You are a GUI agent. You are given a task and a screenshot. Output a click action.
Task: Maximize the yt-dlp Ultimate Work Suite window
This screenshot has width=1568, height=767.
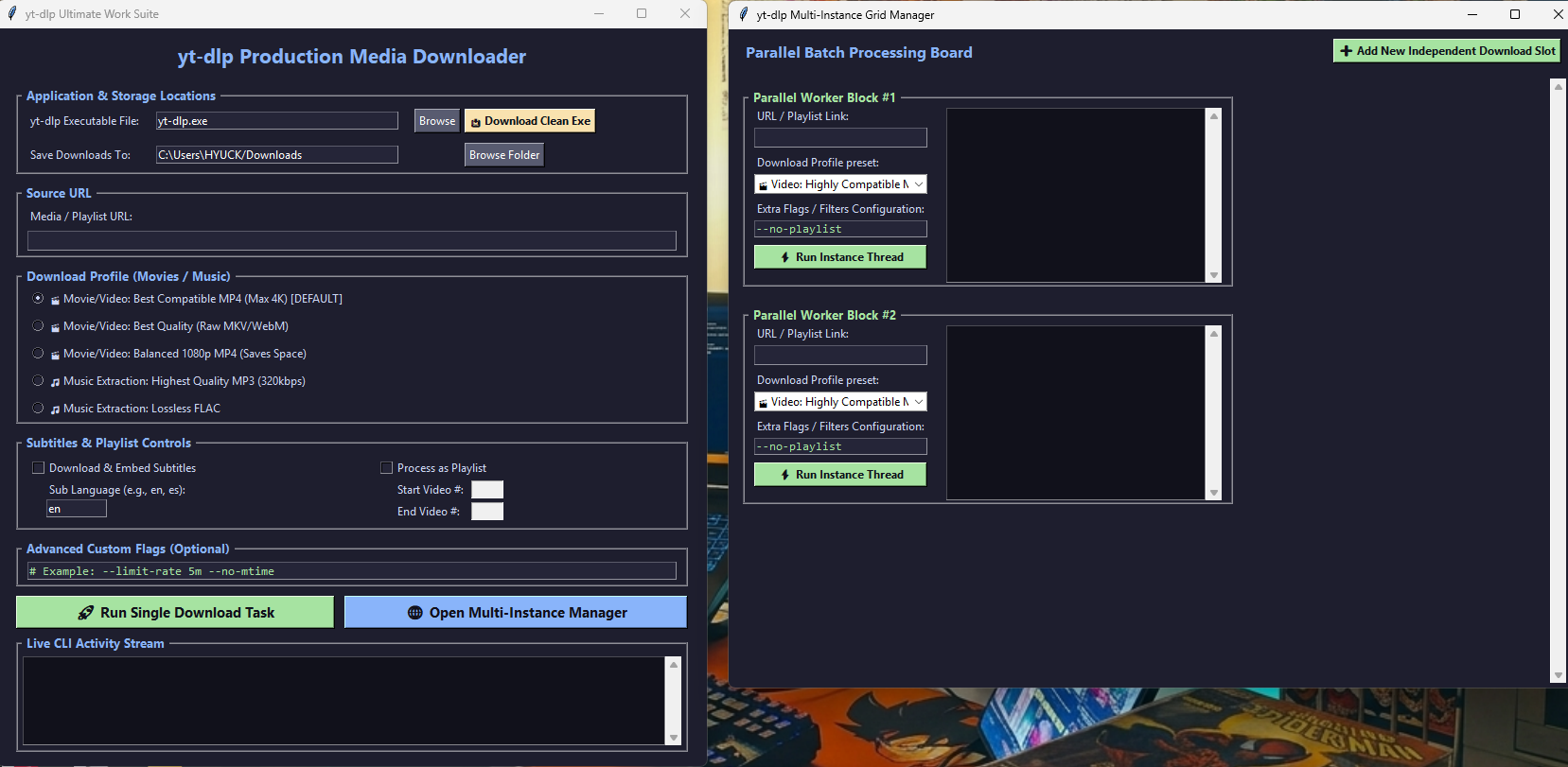[x=642, y=13]
